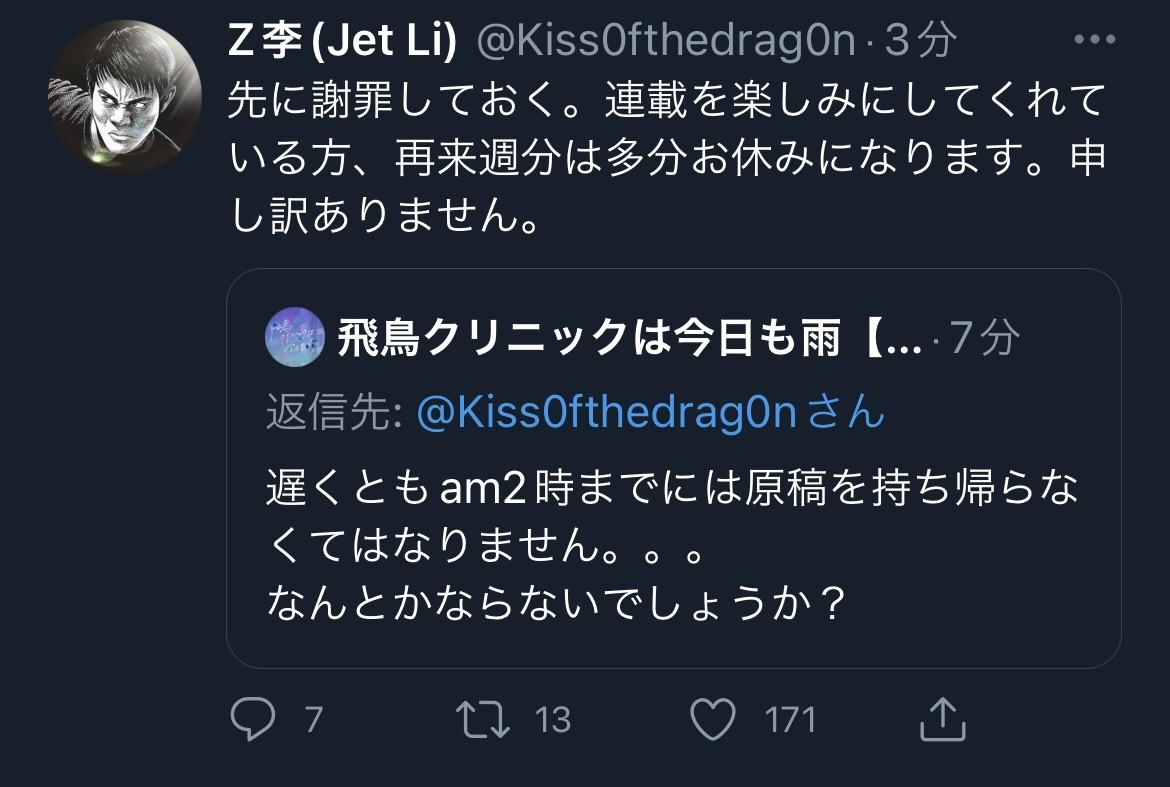Click the 返信先: label in the quoted tweet
The width and height of the screenshot is (1170, 787).
[x=334, y=412]
